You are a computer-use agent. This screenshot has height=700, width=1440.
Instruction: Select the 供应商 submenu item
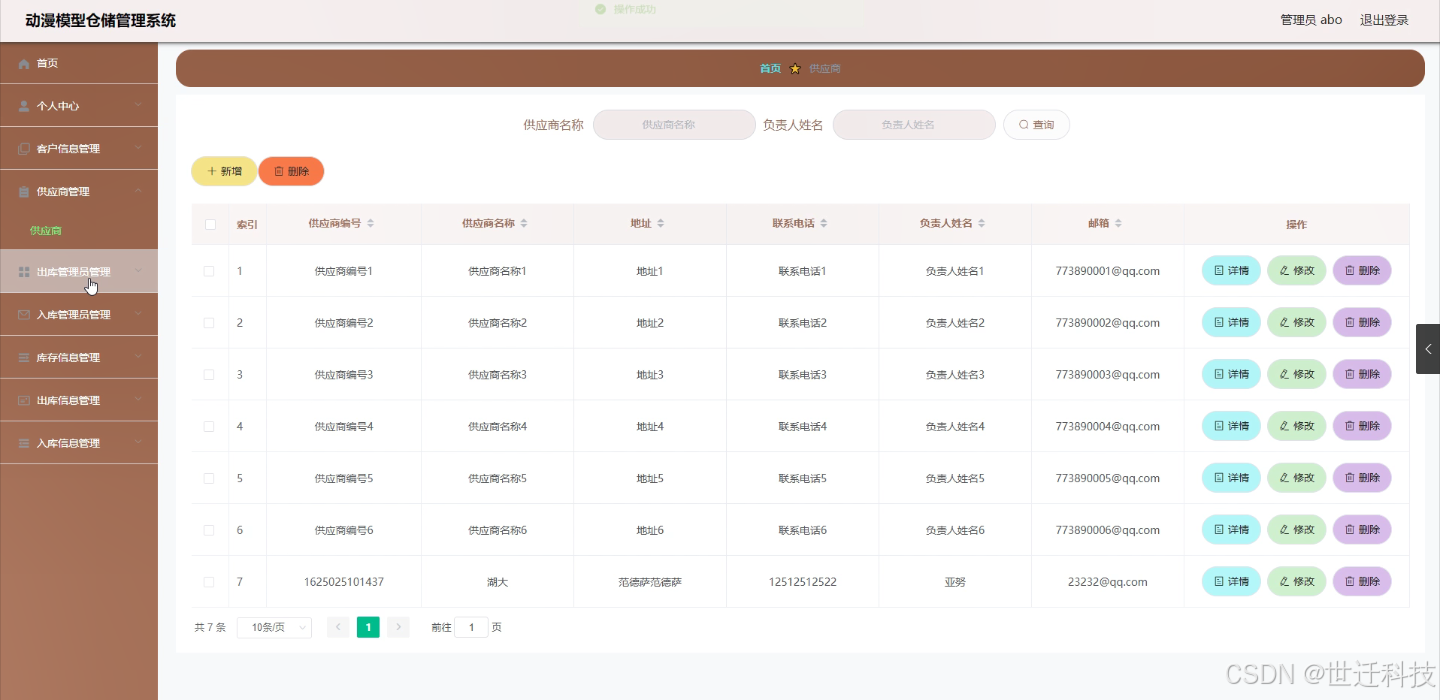pyautogui.click(x=79, y=231)
